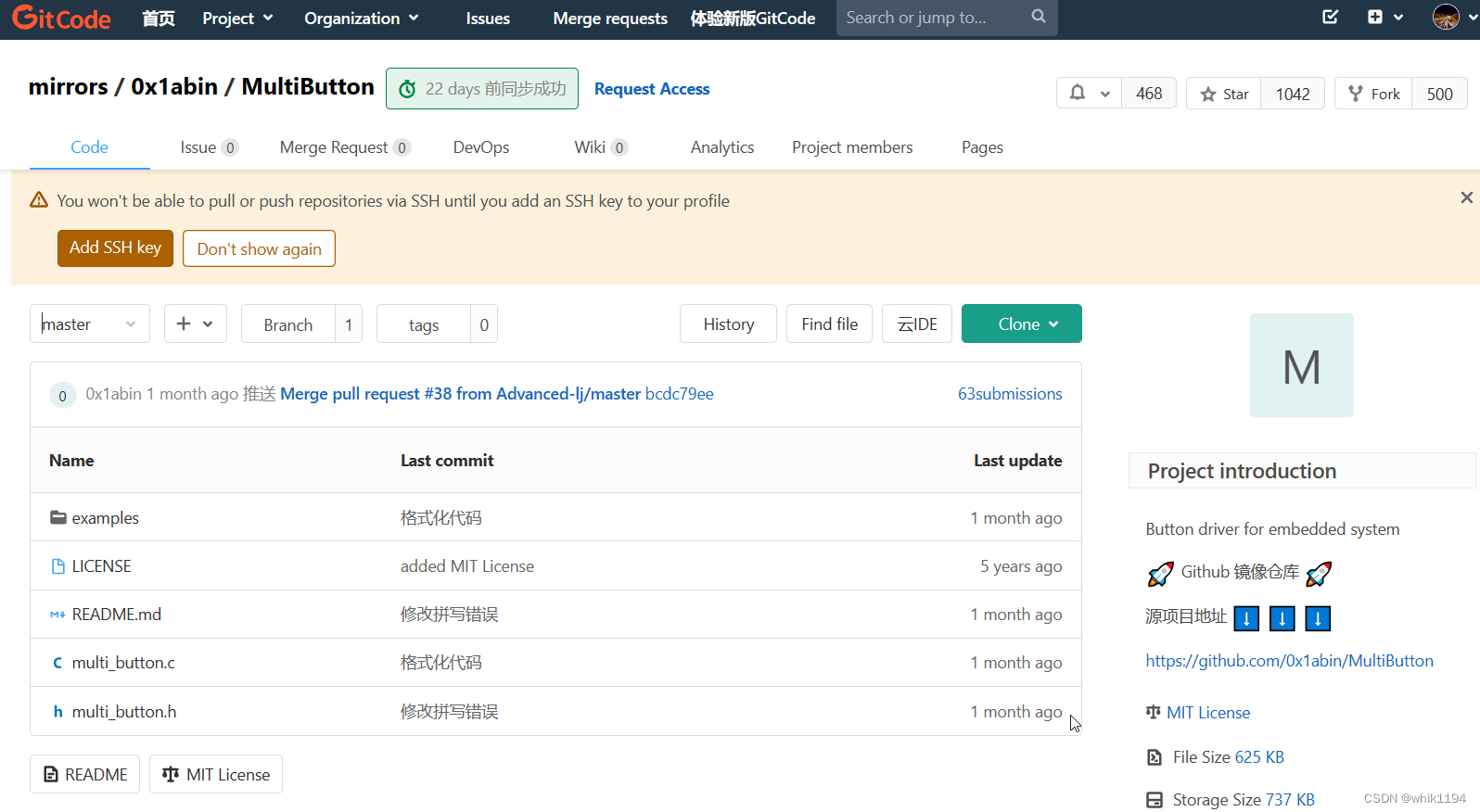Screen dimensions: 1480x812
Task: Click the 0x1abin author avatar
Action: click(62, 395)
